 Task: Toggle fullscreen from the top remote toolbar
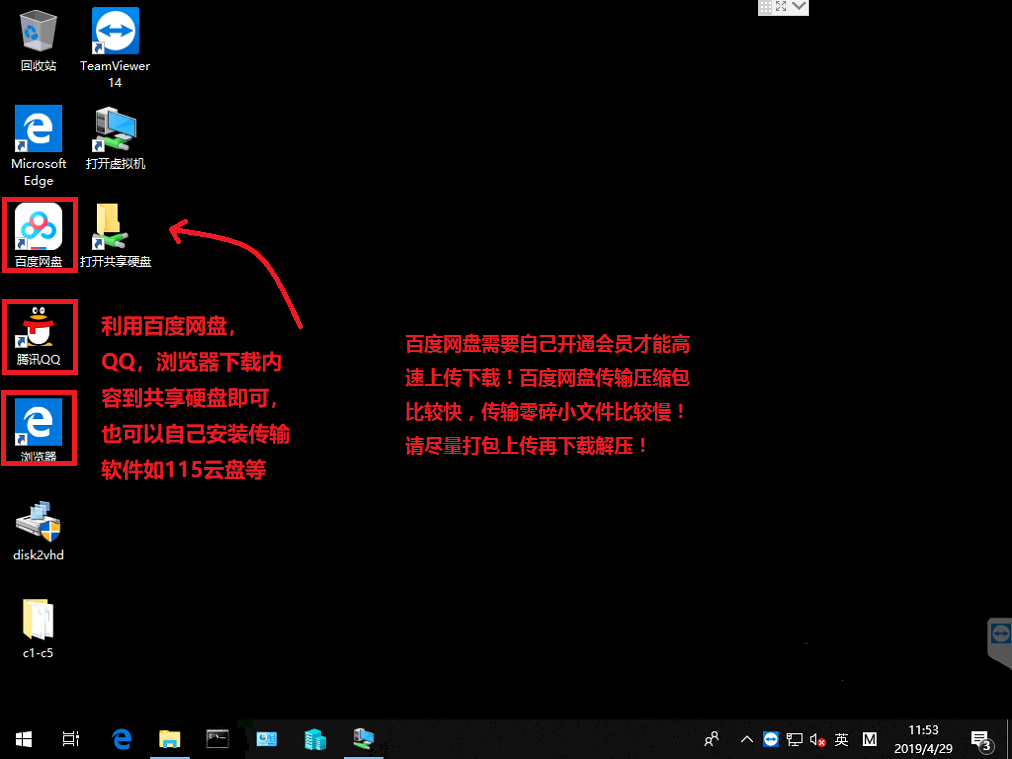pyautogui.click(x=781, y=6)
